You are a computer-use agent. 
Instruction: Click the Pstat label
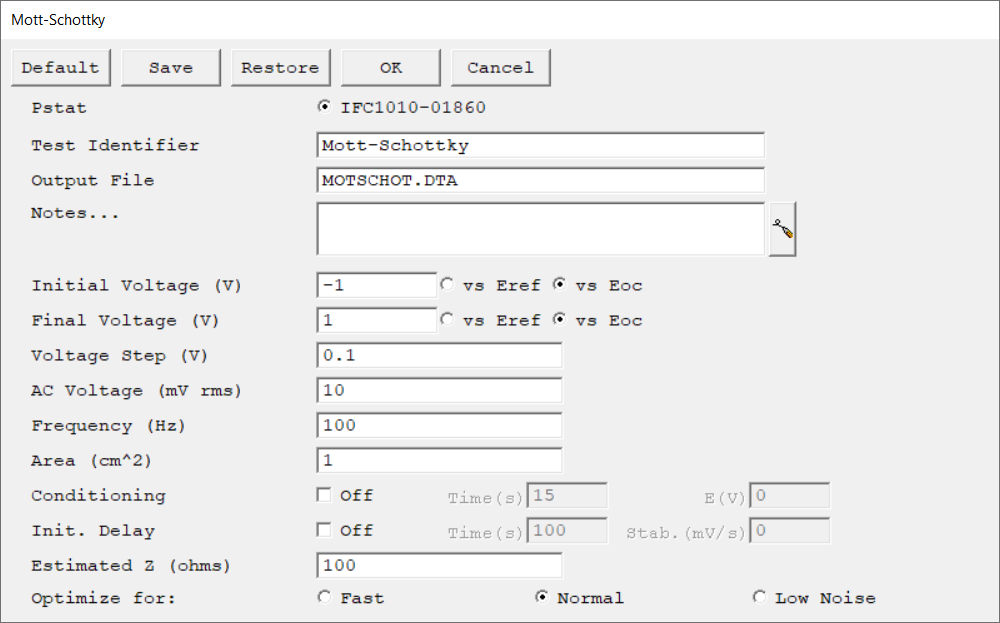point(59,108)
